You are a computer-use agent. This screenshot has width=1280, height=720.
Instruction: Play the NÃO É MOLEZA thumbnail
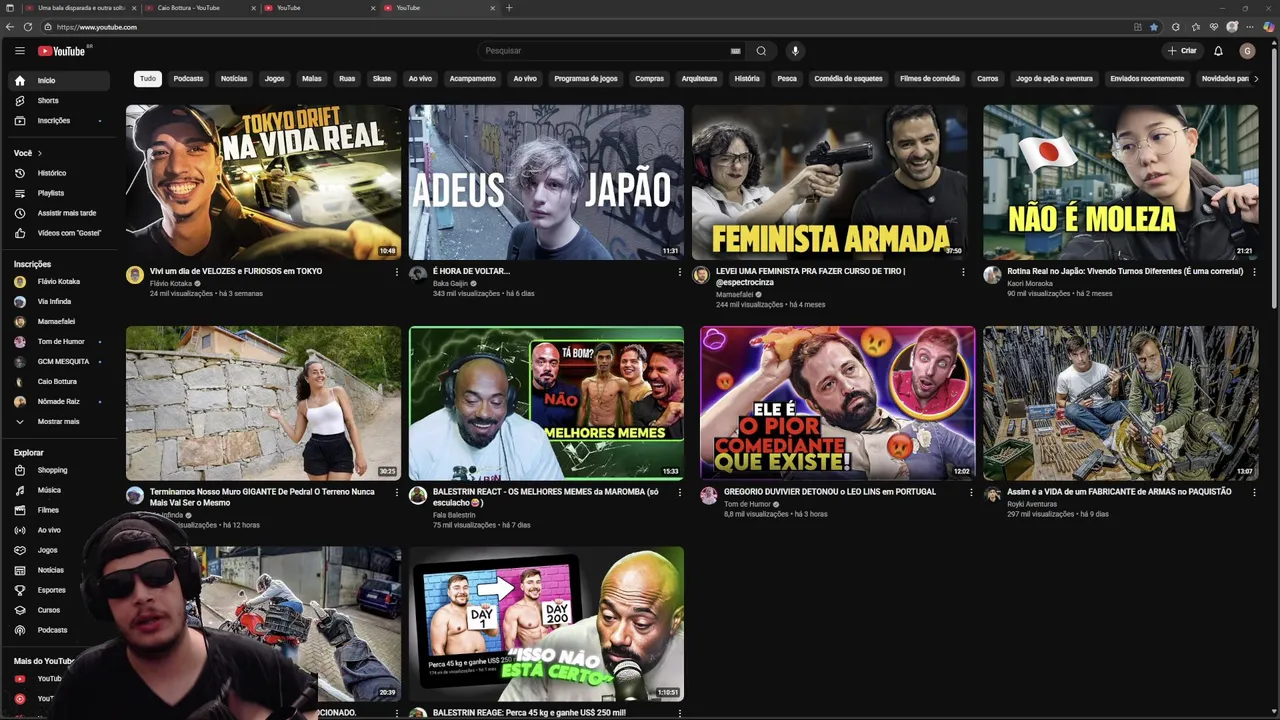coord(1121,182)
